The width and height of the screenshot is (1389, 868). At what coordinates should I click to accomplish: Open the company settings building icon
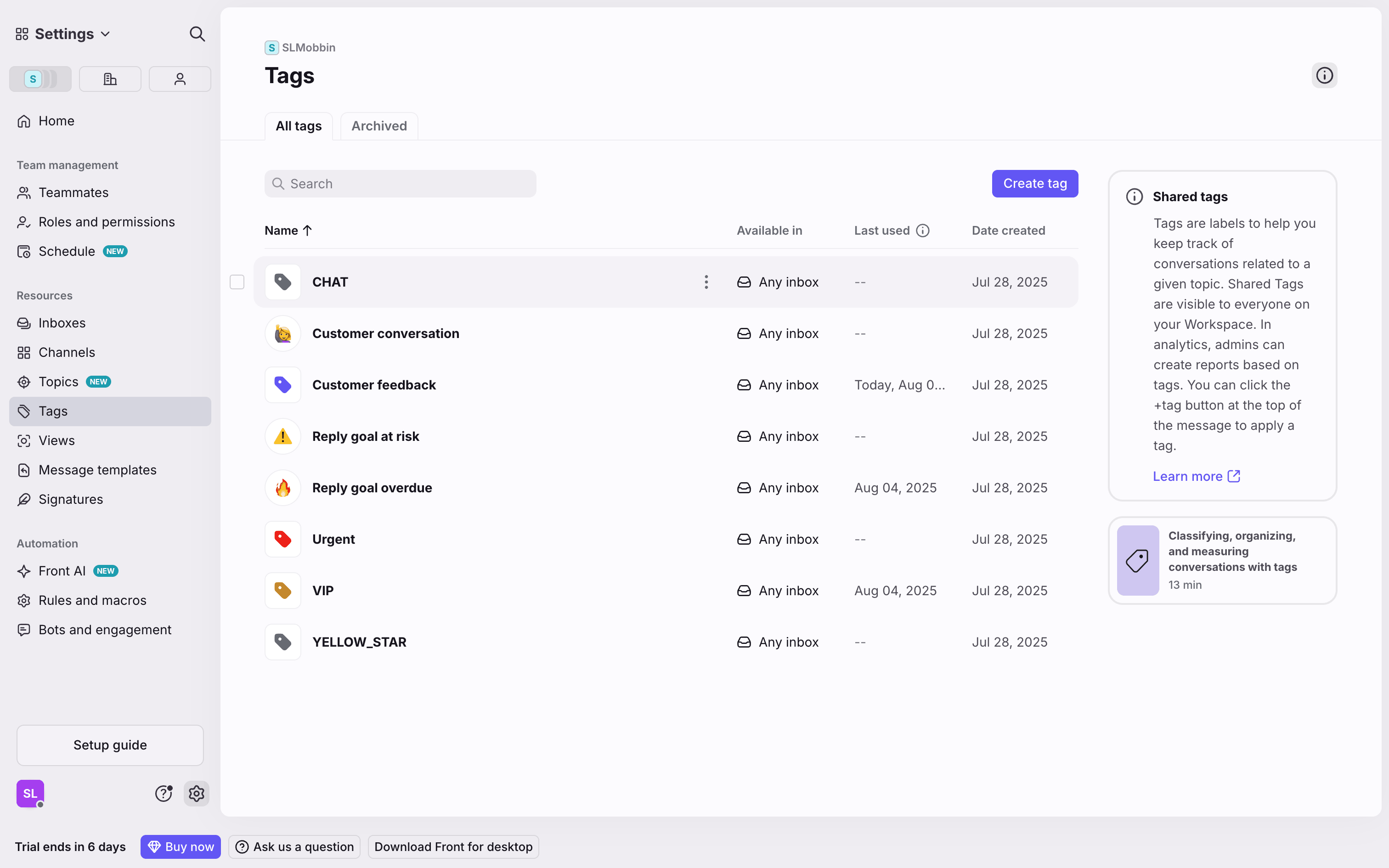tap(110, 79)
